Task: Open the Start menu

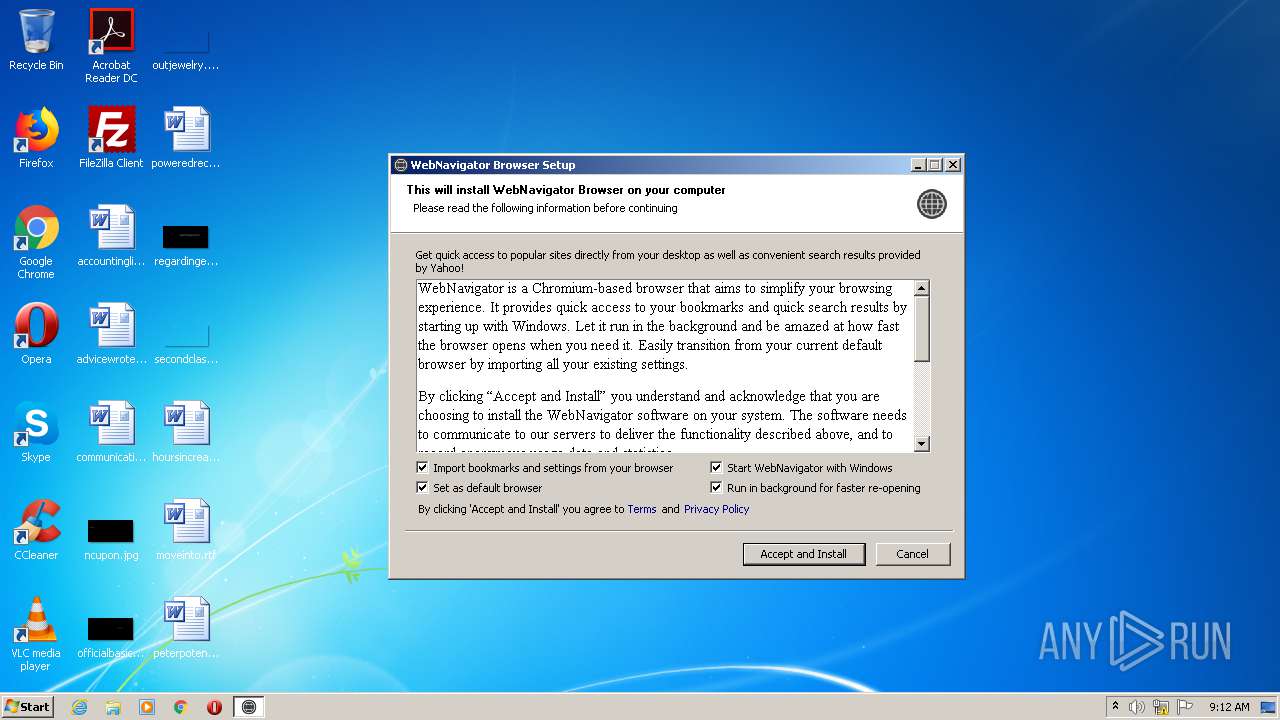Action: (27, 706)
